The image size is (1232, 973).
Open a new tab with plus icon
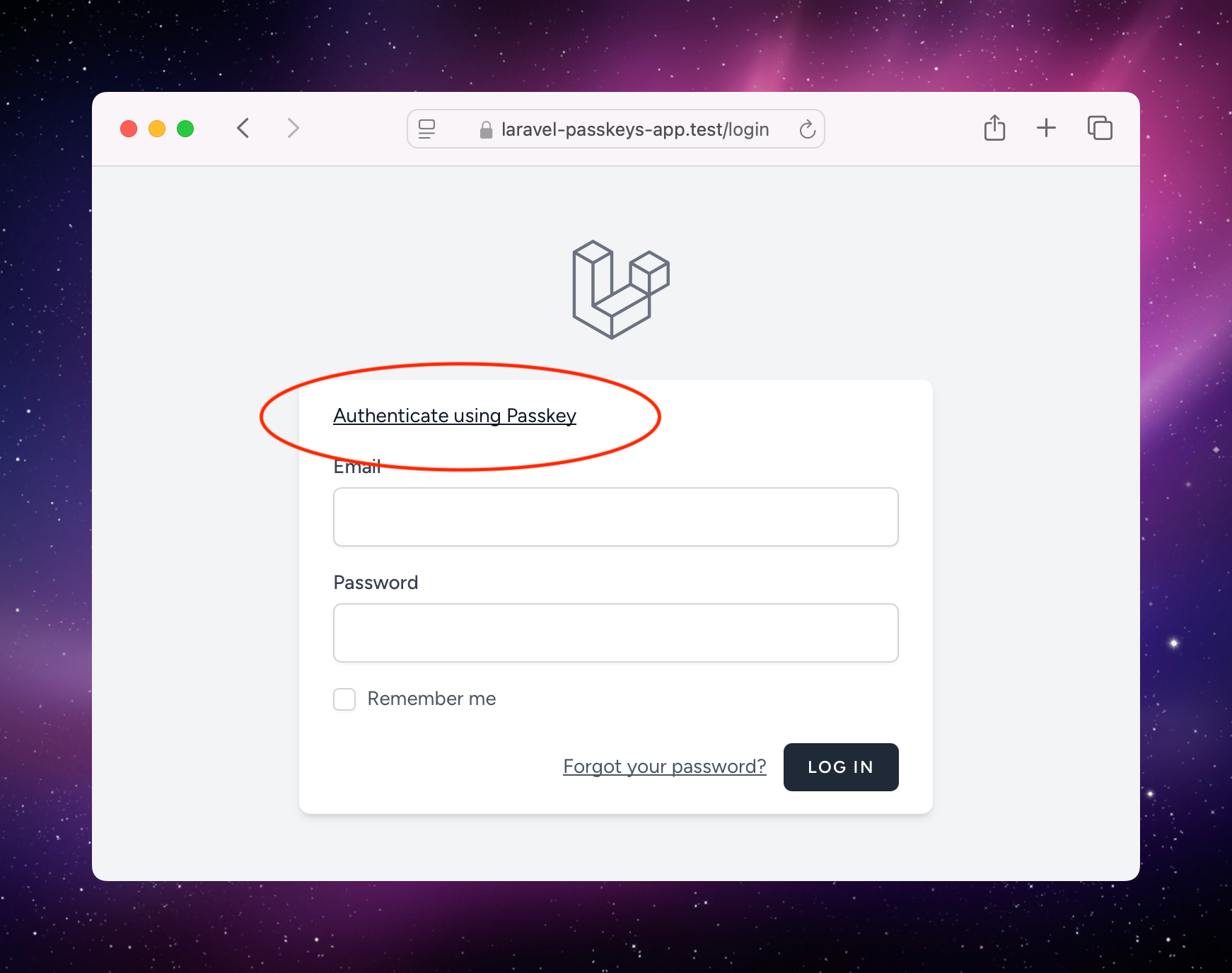click(x=1046, y=128)
